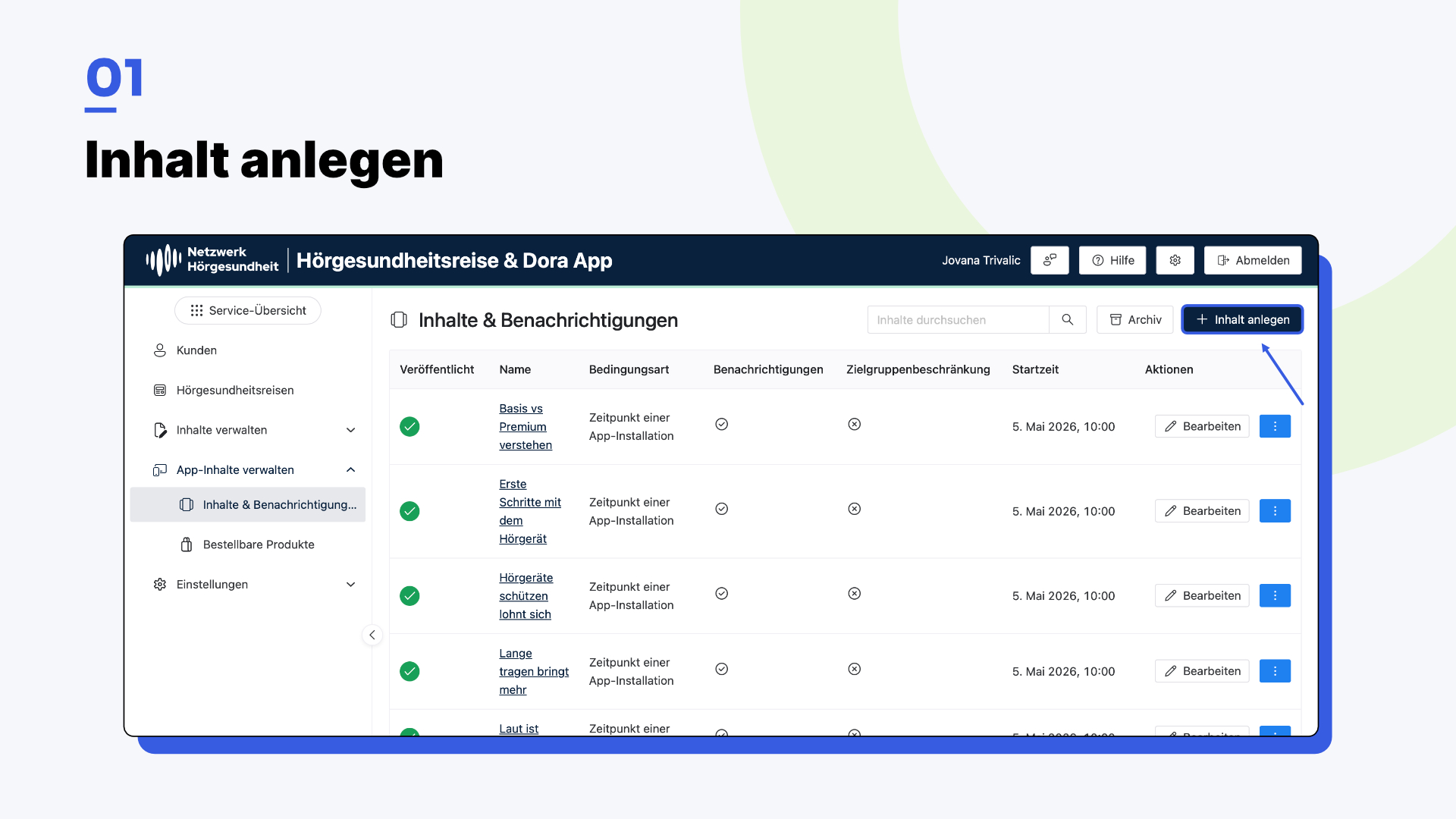The width and height of the screenshot is (1456, 819).
Task: Click Bearbeiten for Hörgeräte schützen row
Action: (x=1202, y=595)
